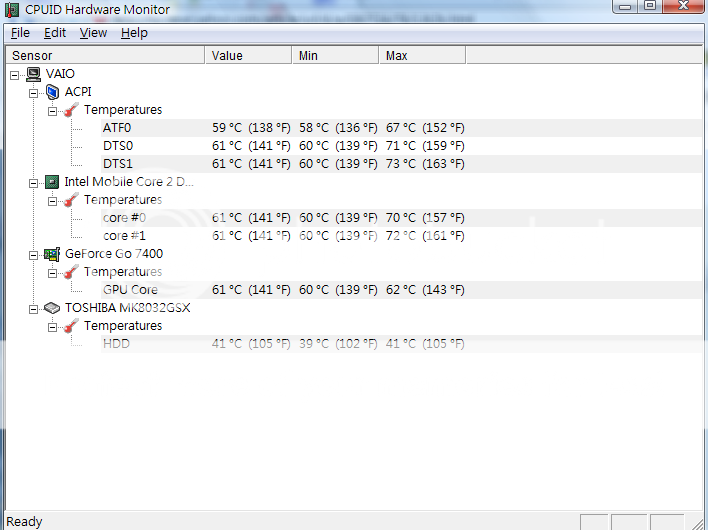Open the File menu

[x=20, y=33]
